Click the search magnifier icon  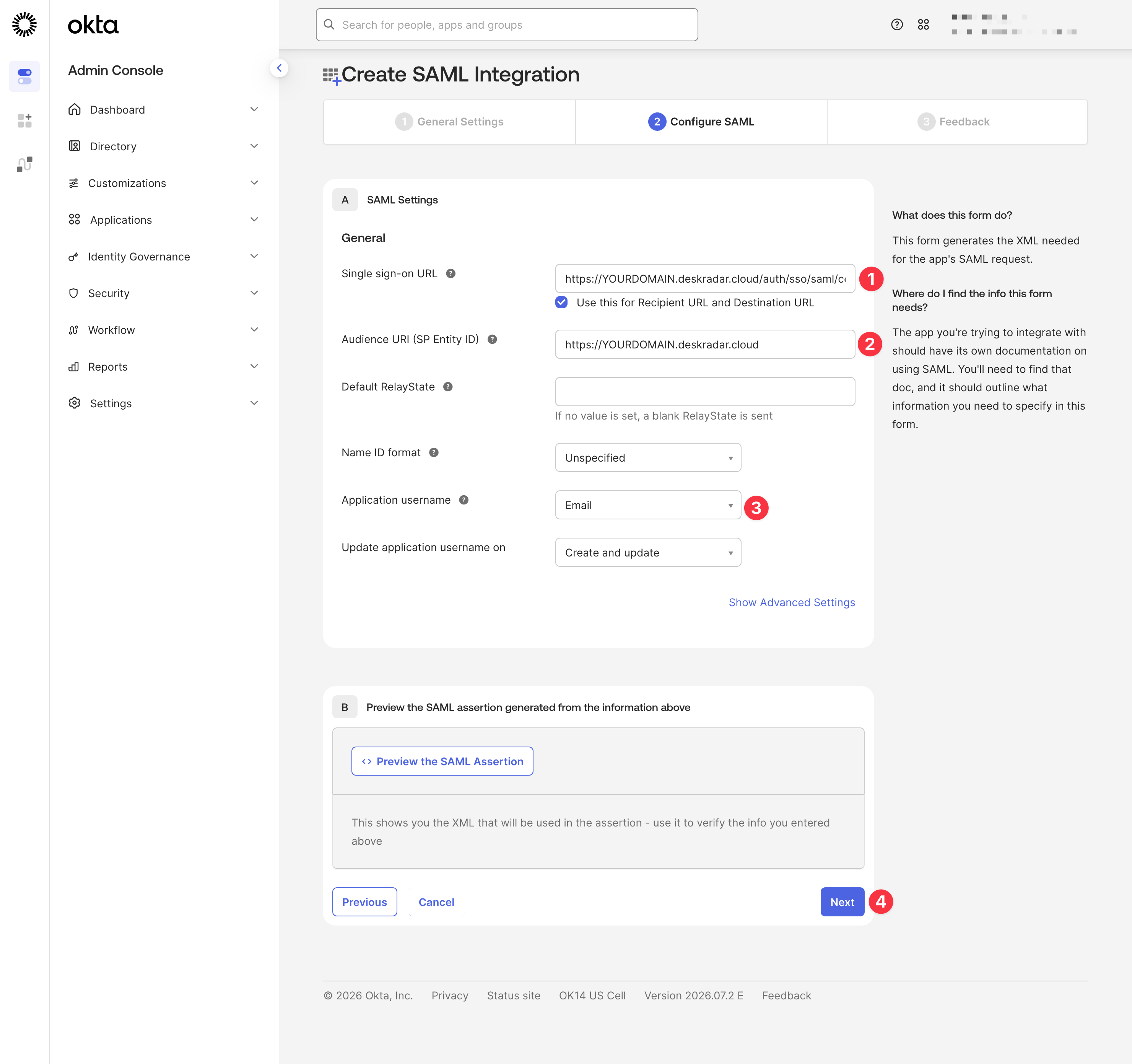[x=329, y=24]
